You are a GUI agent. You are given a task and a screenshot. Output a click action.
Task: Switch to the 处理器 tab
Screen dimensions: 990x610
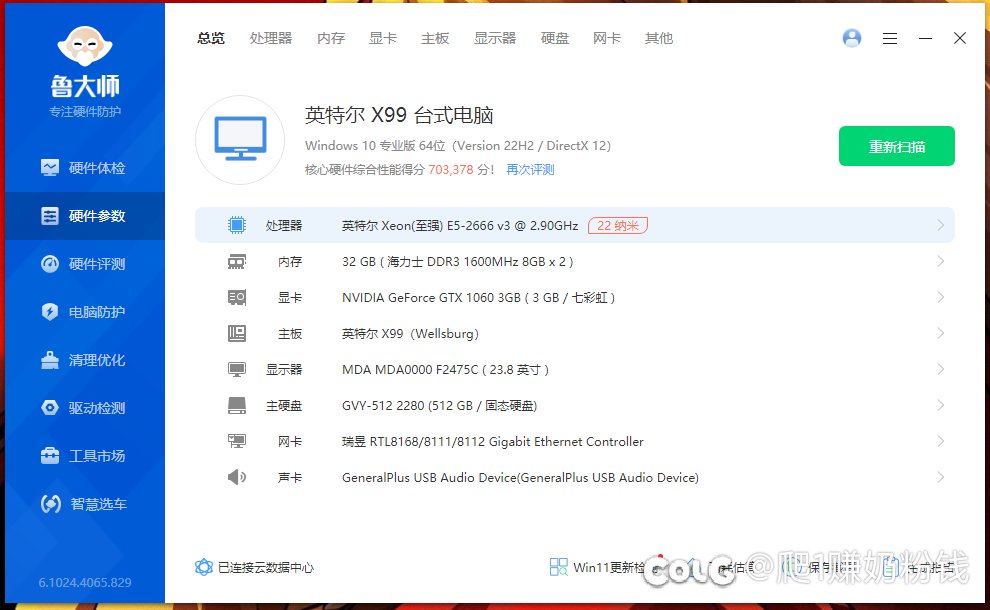click(271, 39)
